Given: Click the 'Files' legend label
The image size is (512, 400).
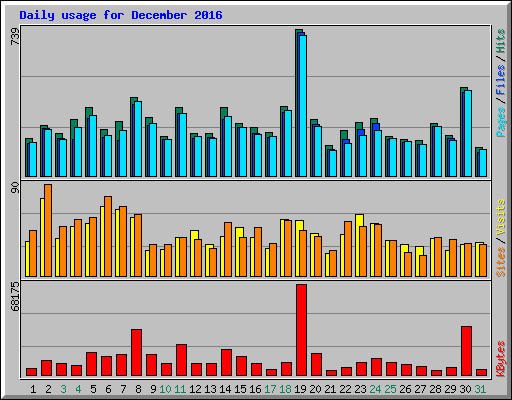Looking at the screenshot, I should 501,79.
